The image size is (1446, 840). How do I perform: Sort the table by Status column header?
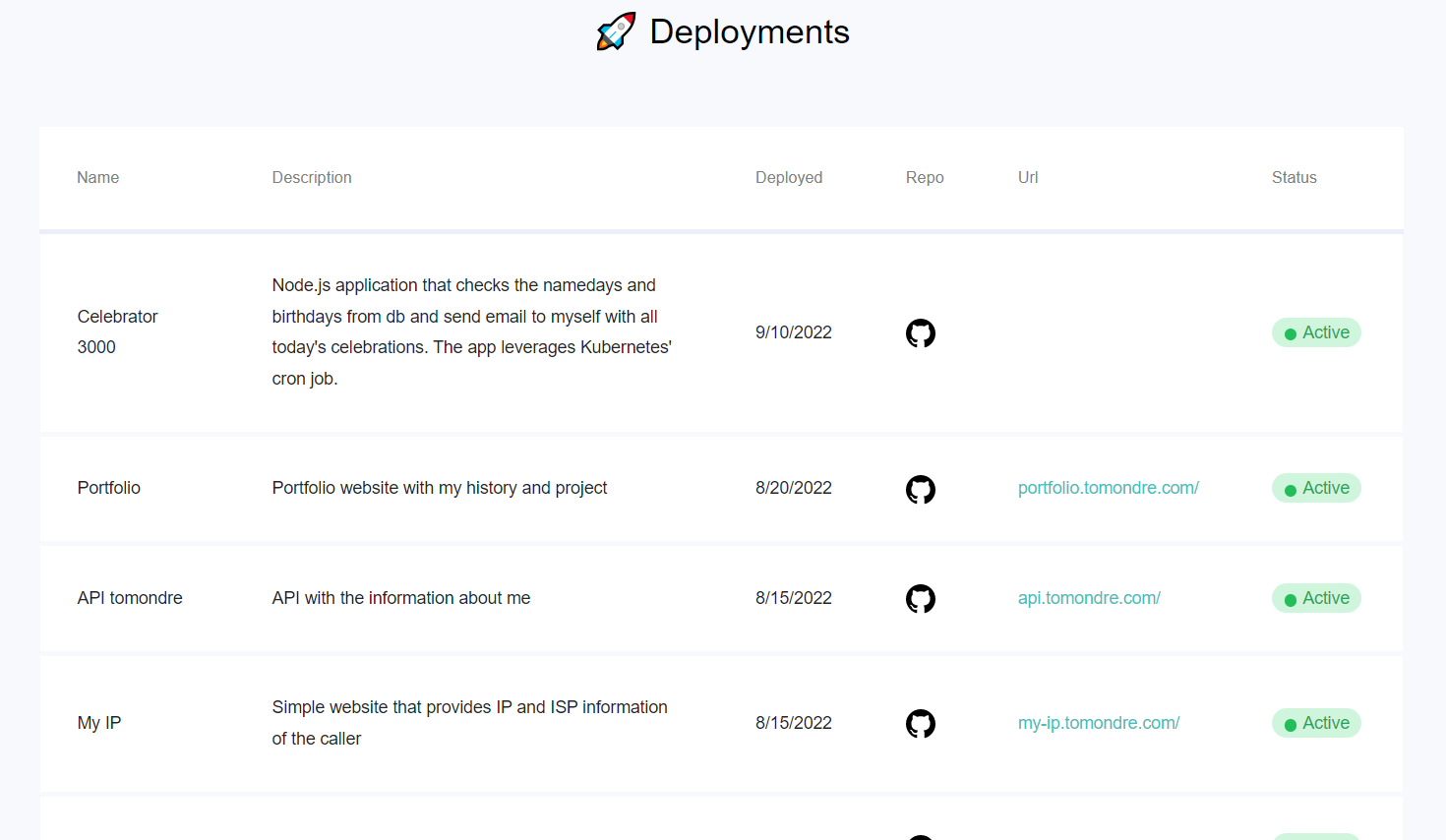[1294, 177]
